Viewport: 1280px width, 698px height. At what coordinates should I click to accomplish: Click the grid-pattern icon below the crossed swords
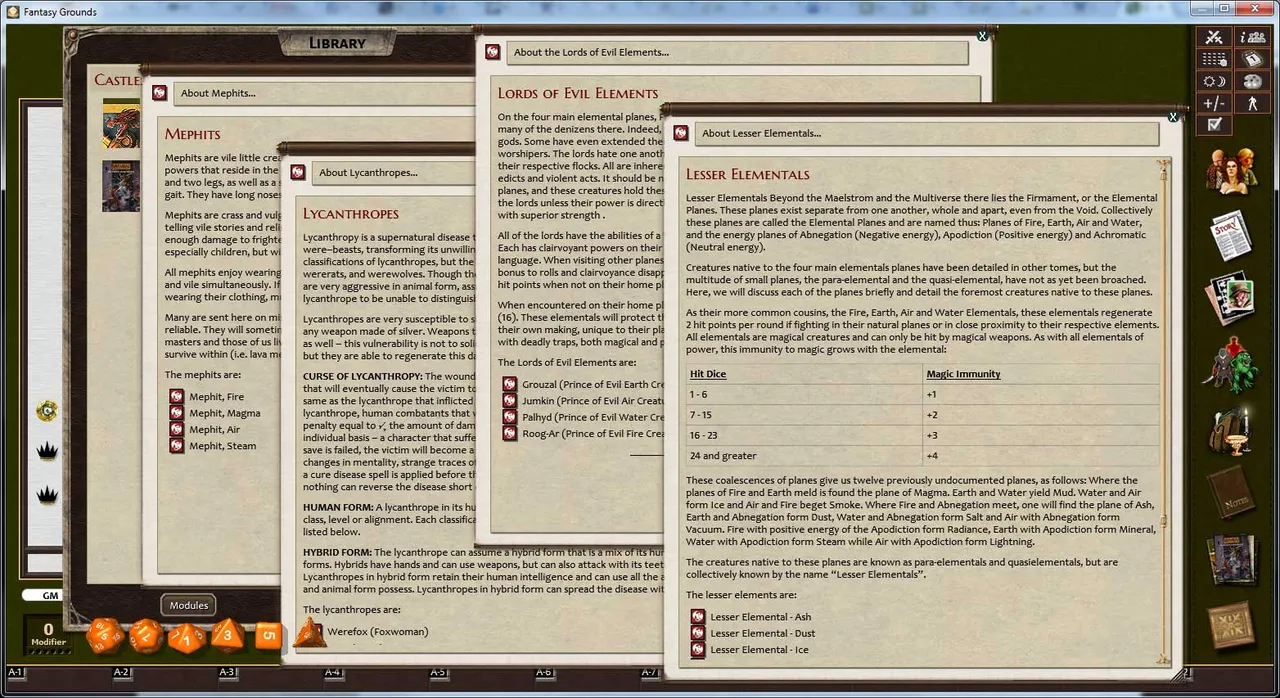tap(1214, 59)
